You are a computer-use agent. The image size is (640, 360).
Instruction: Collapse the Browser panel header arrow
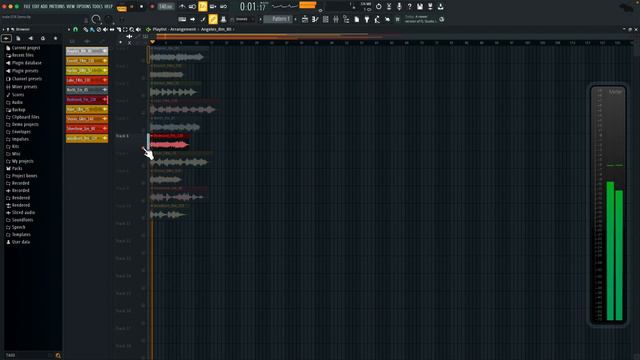pos(3,29)
